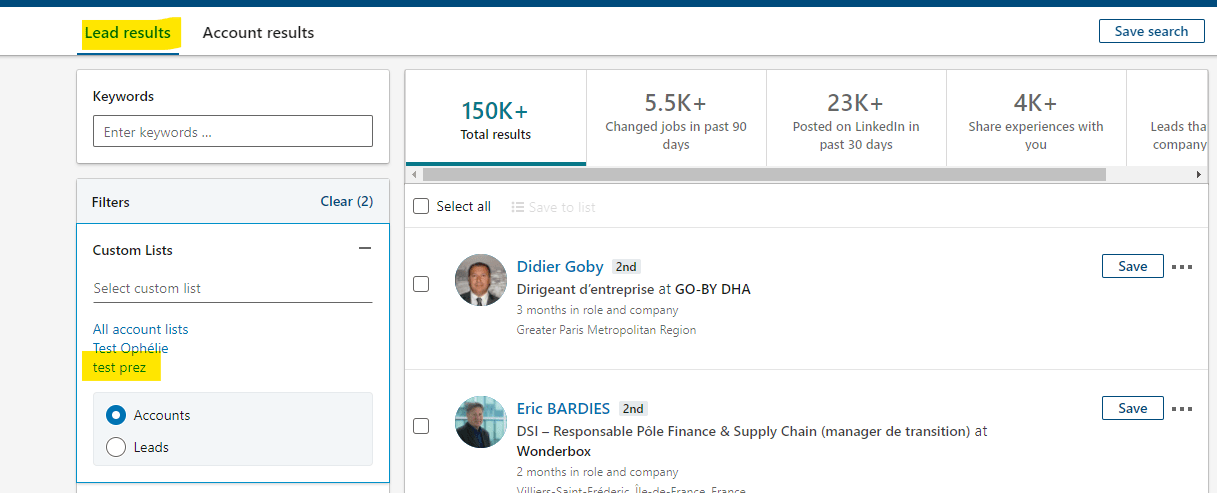
Task: Click Eric BARDIES' 2nd degree badge
Action: click(x=633, y=409)
